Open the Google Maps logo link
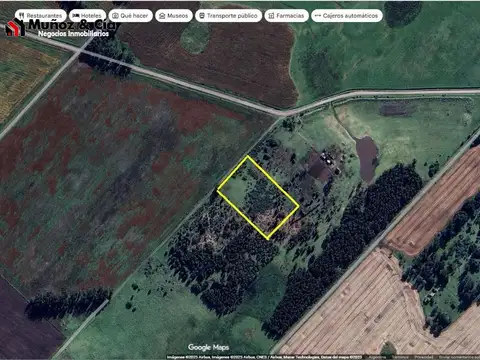 208,347
